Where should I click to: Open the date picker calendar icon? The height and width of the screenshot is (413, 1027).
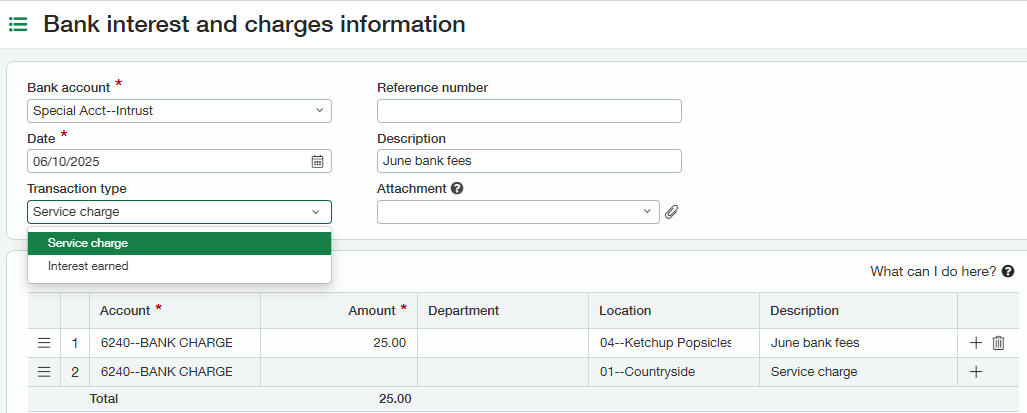click(317, 161)
